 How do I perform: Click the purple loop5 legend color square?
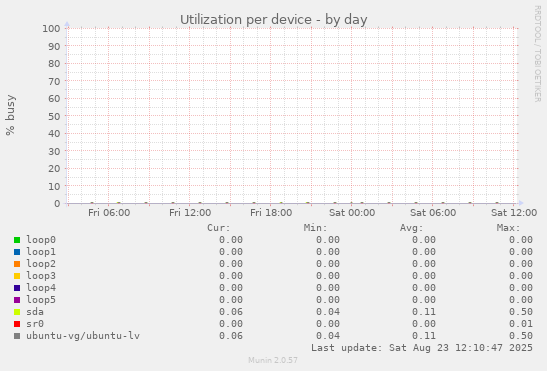(17, 300)
